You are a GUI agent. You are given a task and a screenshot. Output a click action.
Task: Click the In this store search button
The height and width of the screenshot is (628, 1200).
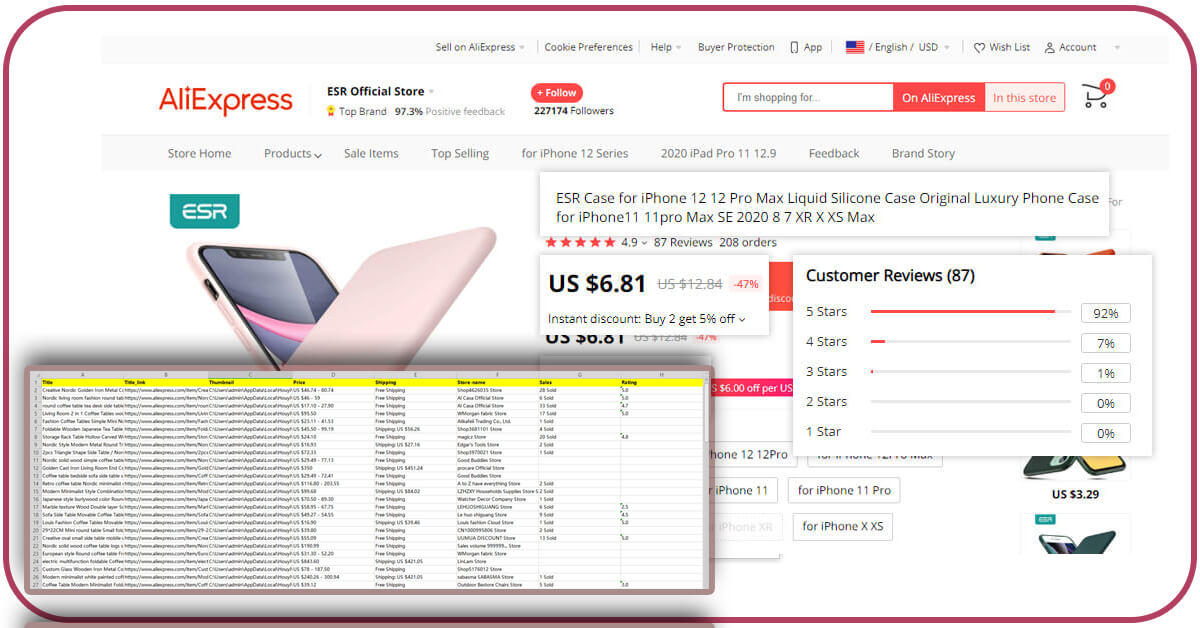point(1024,97)
